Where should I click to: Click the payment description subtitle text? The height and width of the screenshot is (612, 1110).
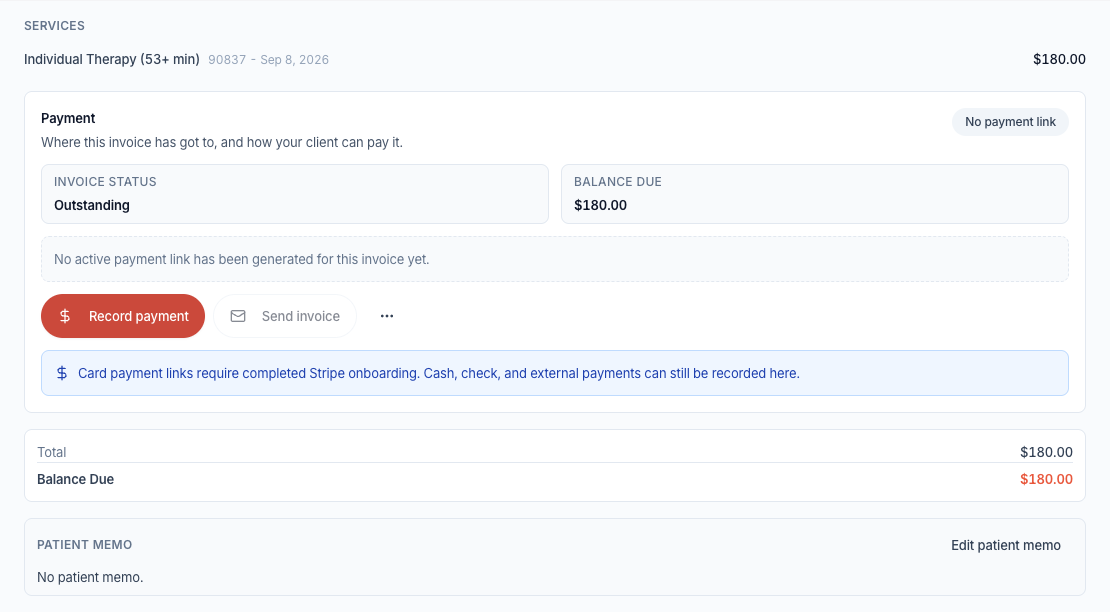222,142
